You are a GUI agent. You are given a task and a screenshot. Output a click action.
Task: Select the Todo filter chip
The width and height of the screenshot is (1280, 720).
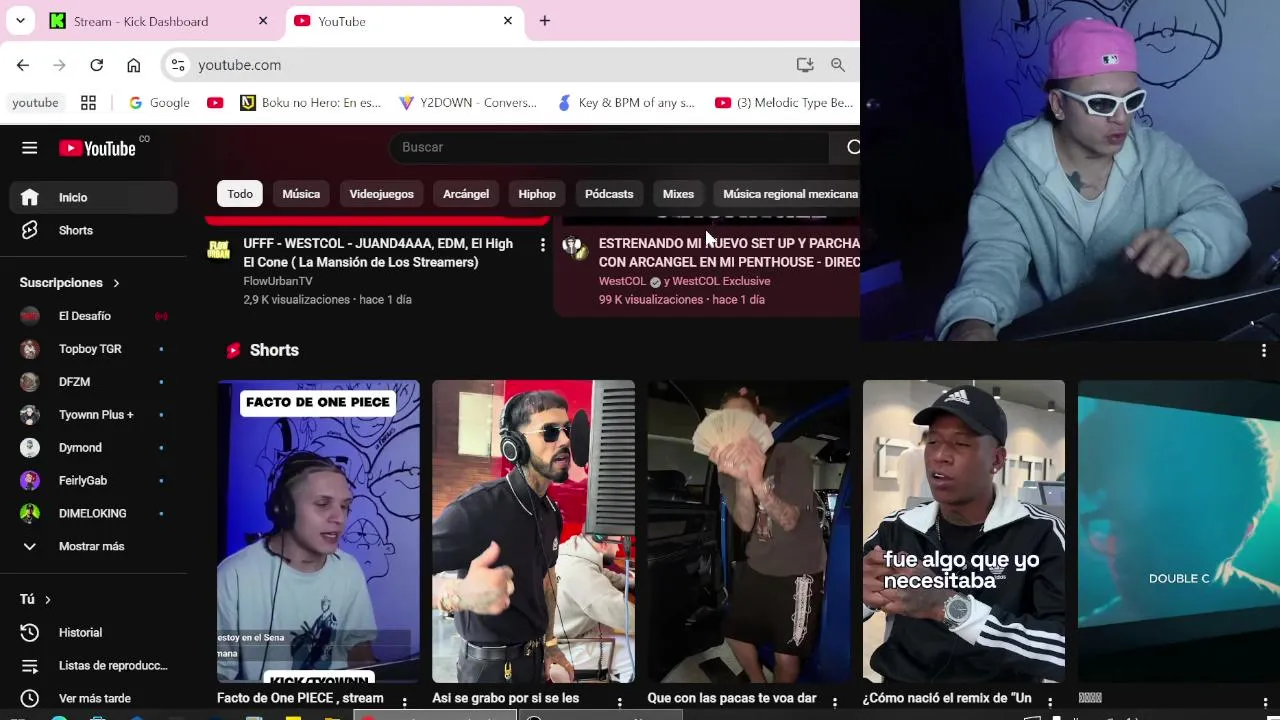(240, 194)
